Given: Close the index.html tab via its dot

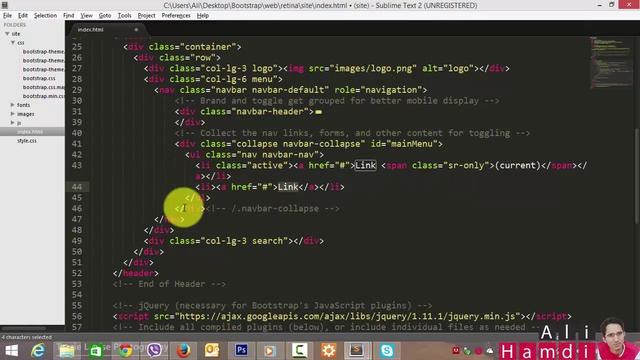Looking at the screenshot, I should (x=136, y=29).
